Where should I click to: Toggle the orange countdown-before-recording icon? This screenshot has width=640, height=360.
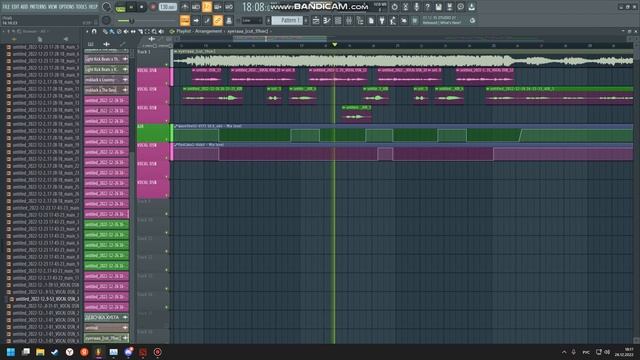point(207,7)
